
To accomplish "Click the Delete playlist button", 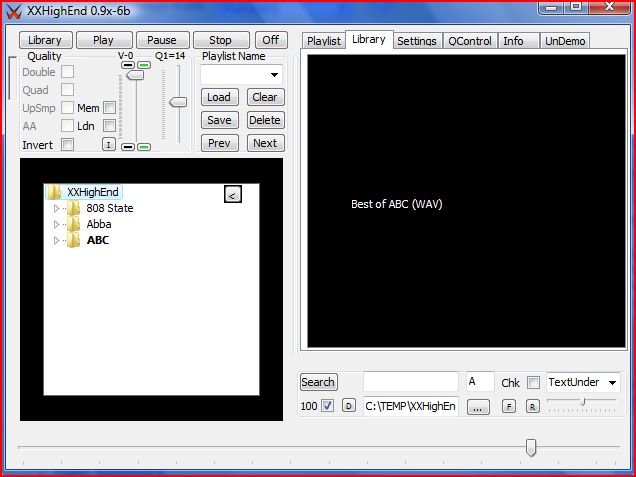I will [265, 120].
